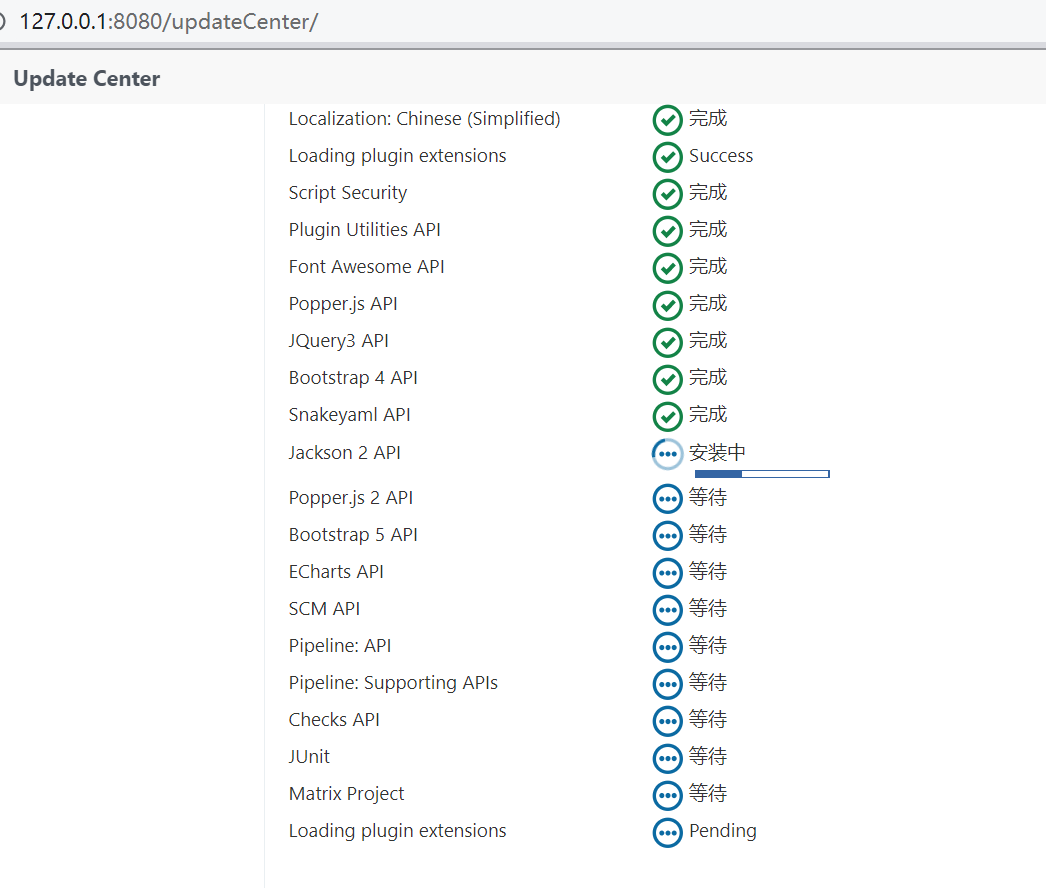Click the check icon next to Font Awesome API
Viewport: 1046px width, 888px height.
point(667,268)
